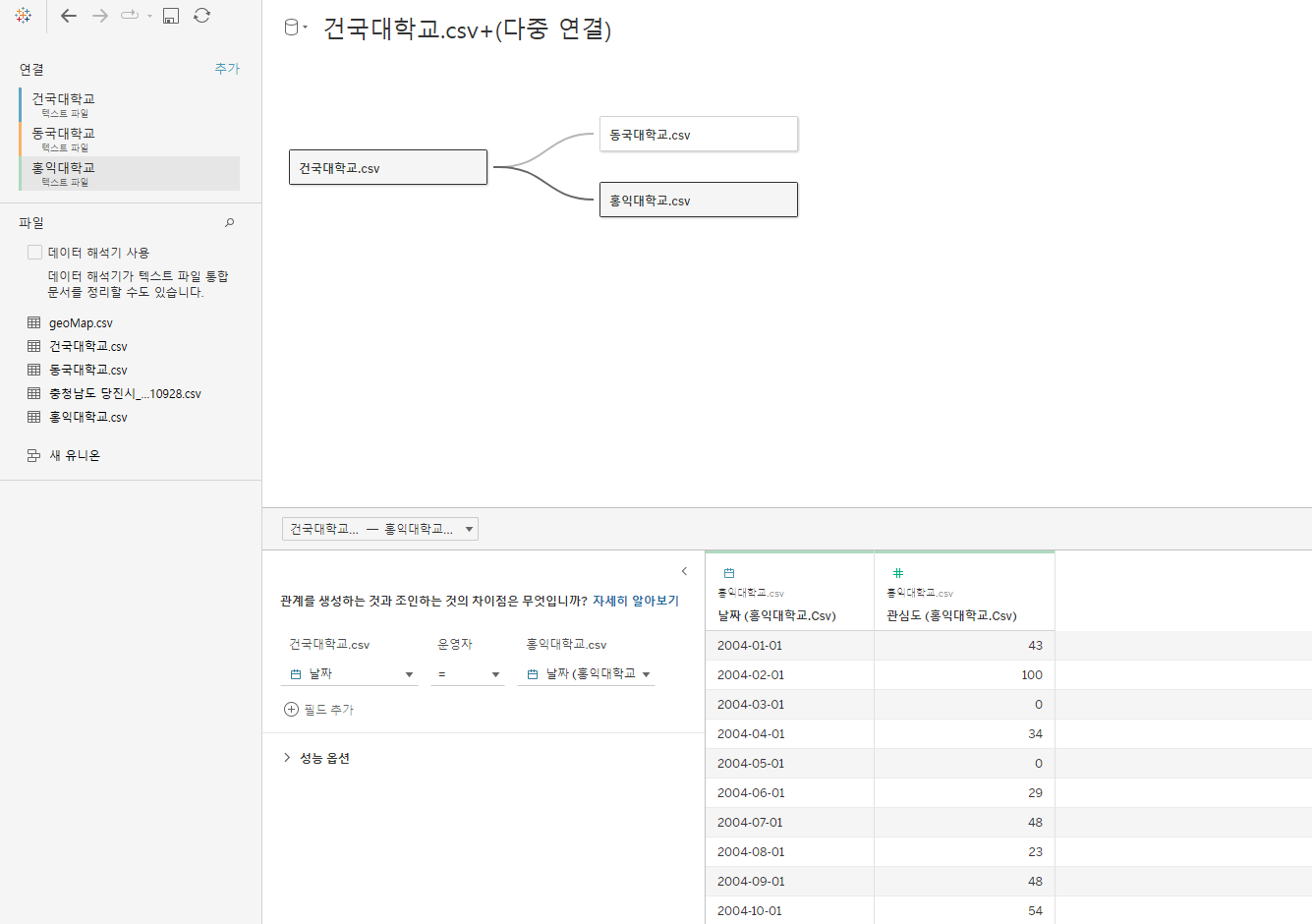Click the number type icon on 관심도 column
Screen dimensions: 1312x924
point(898,572)
